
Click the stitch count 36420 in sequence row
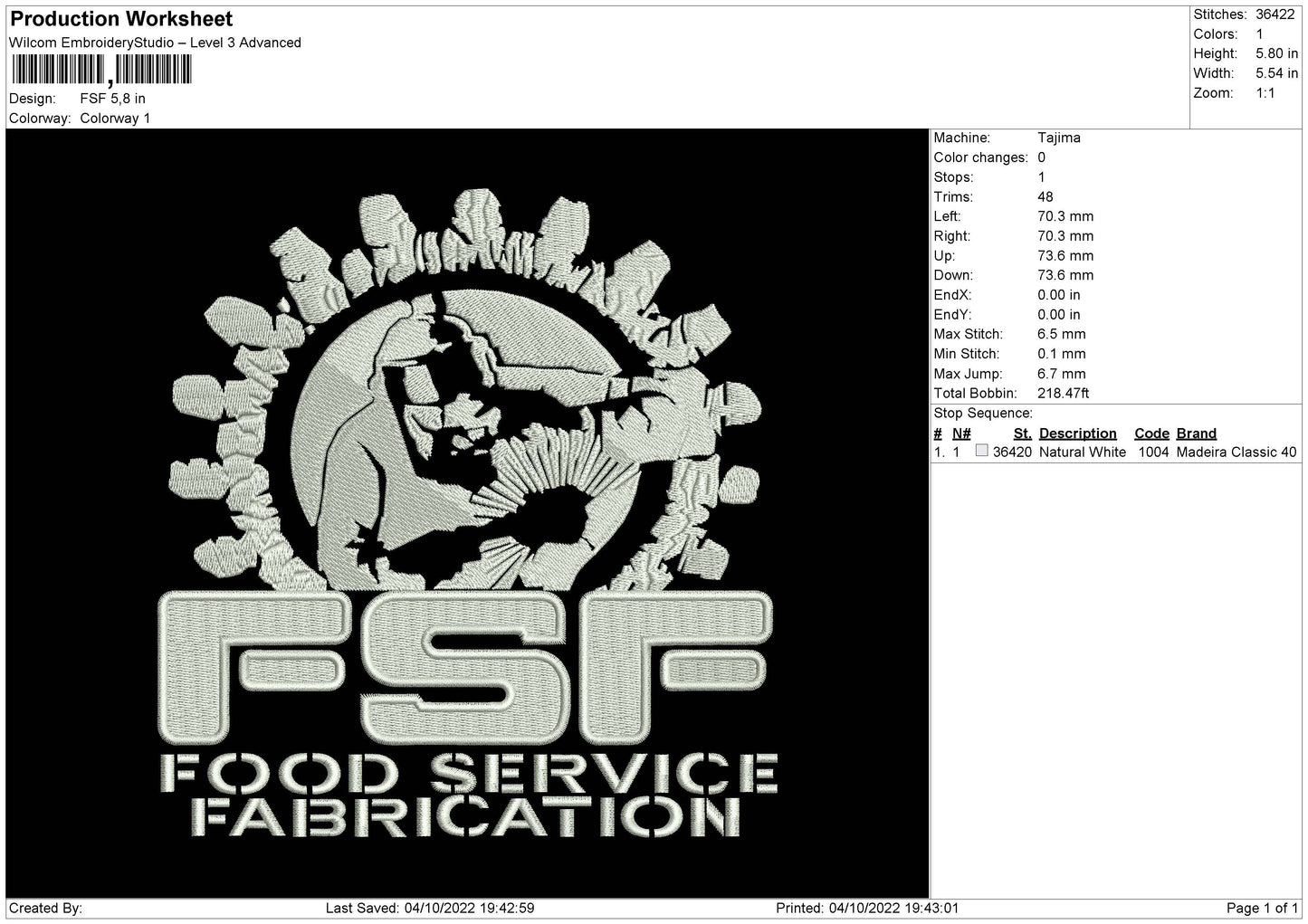pyautogui.click(x=1012, y=452)
